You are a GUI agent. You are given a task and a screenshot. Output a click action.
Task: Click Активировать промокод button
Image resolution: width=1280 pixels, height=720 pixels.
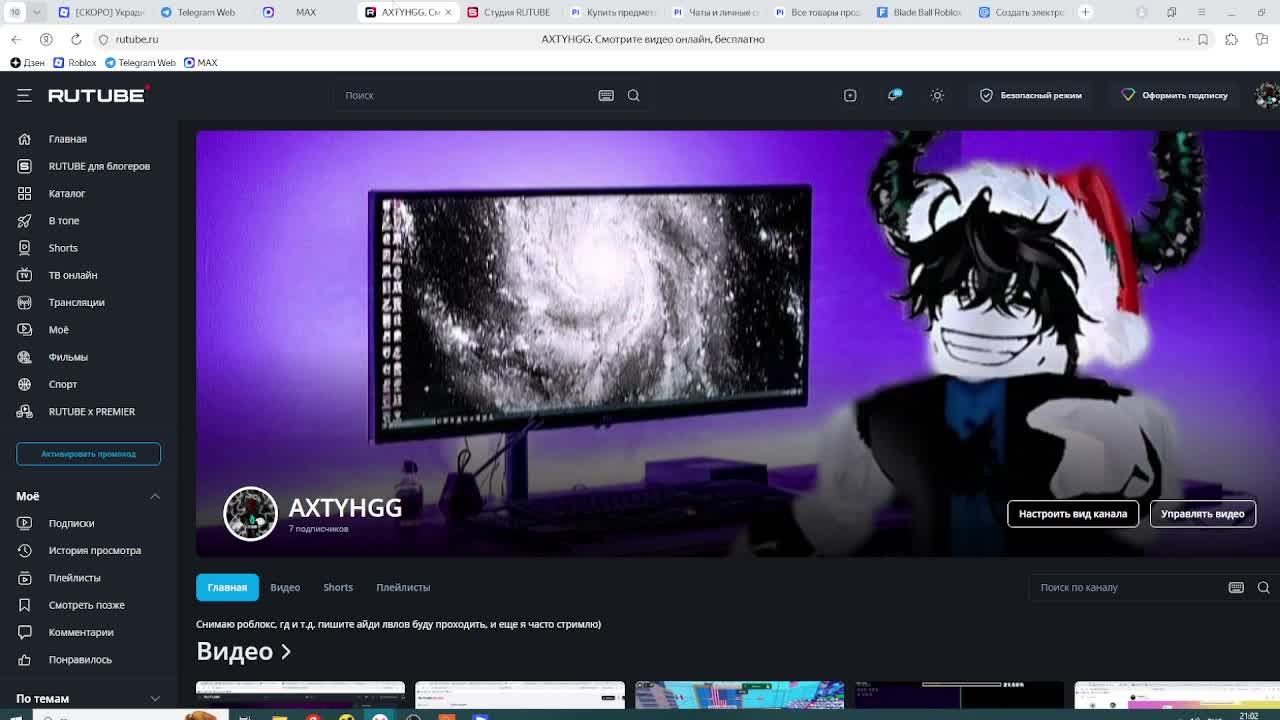click(88, 454)
